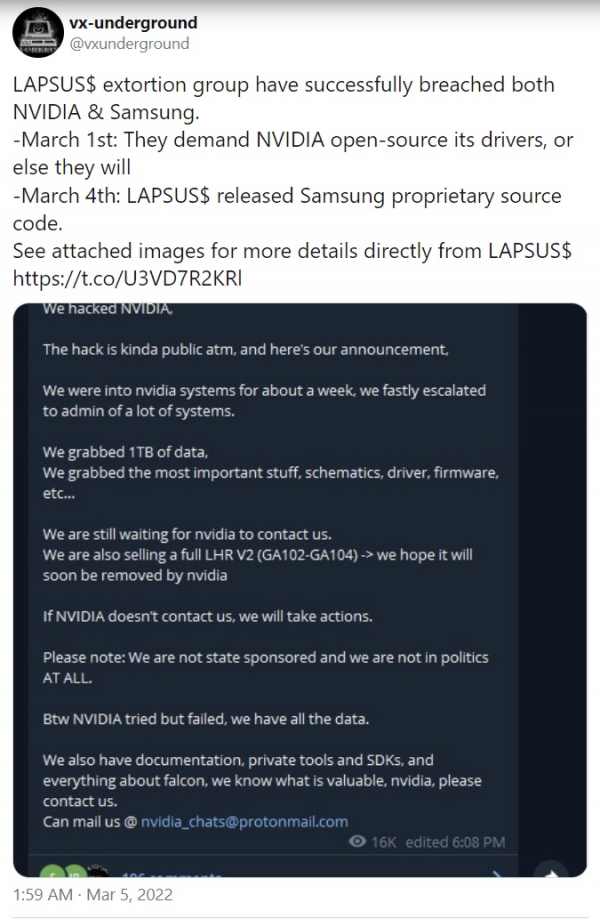Click the 'not state sponsored' note

point(264,658)
